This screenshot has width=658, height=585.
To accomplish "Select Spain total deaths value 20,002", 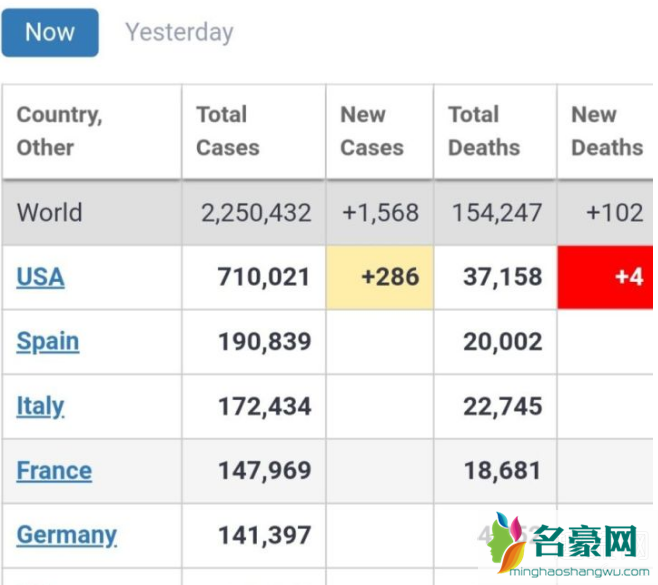I will [503, 342].
